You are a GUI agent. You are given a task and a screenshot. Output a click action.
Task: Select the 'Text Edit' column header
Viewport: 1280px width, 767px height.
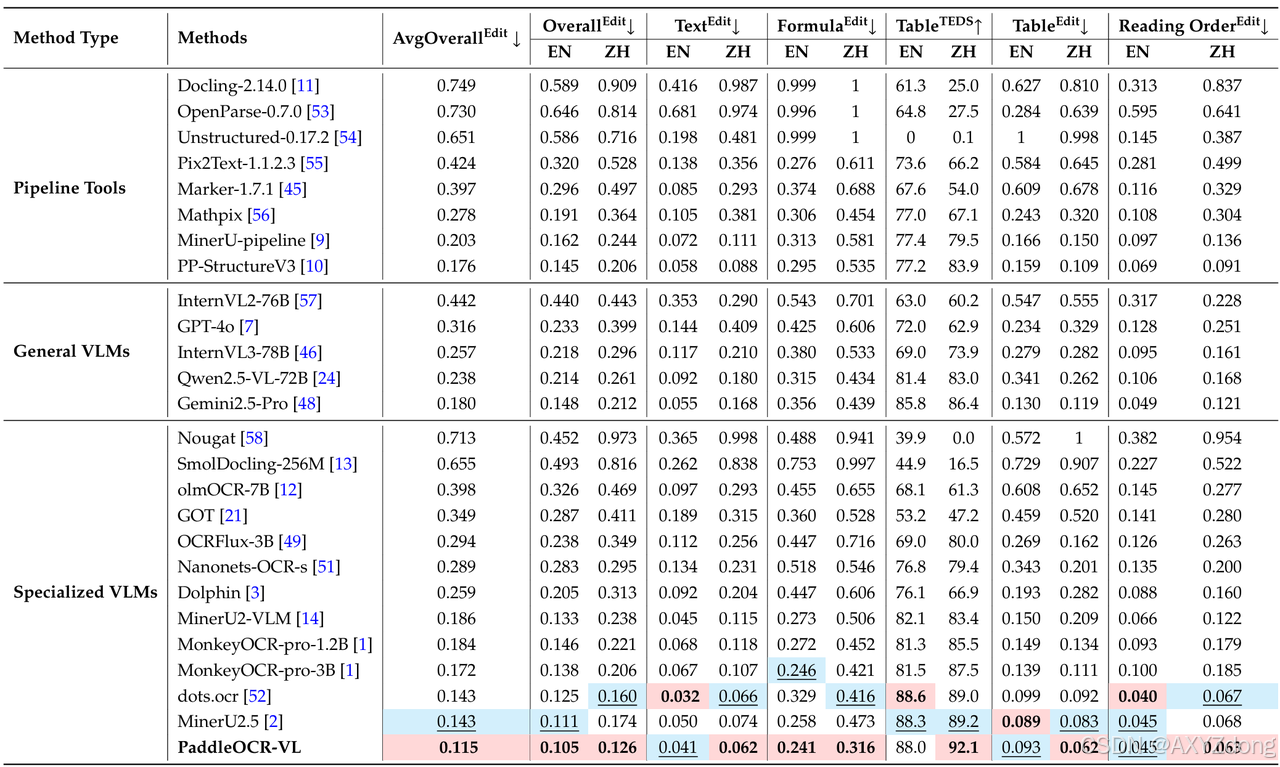707,27
